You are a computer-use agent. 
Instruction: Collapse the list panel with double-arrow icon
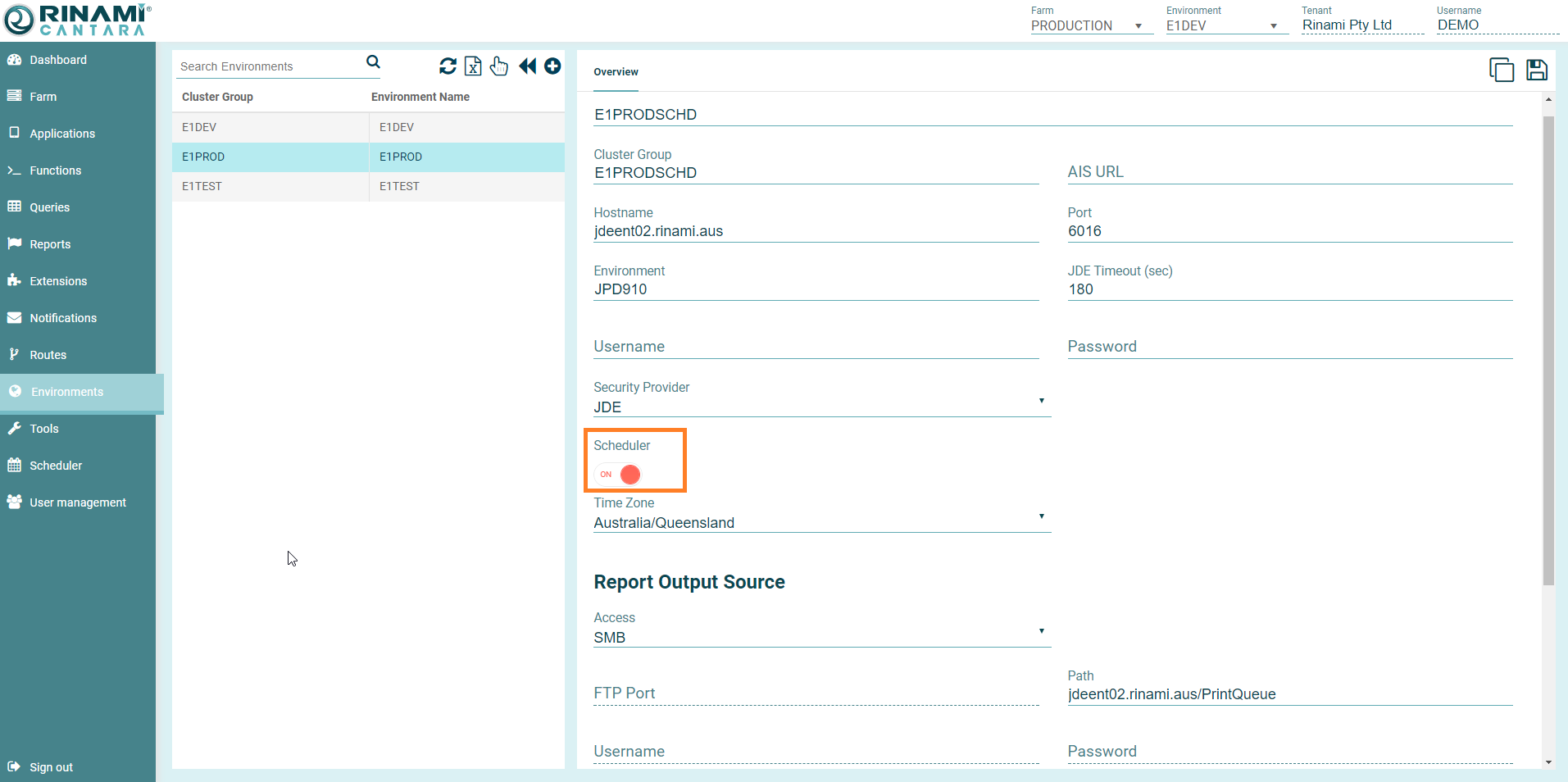(527, 66)
